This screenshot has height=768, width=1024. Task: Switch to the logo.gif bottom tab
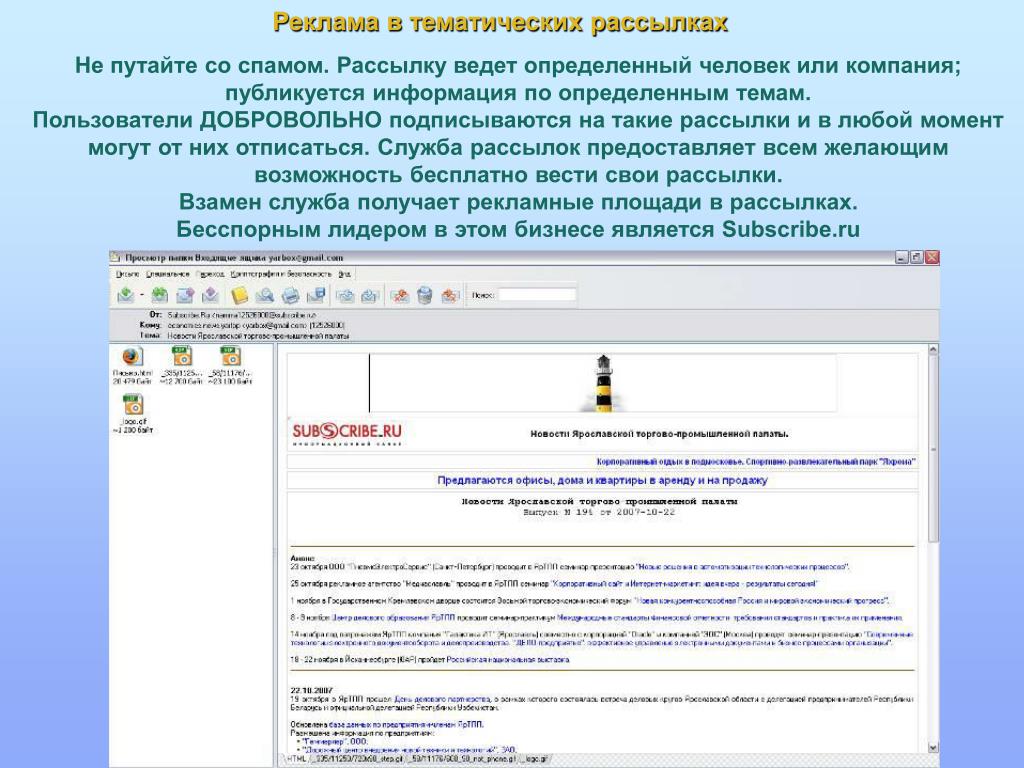tap(534, 759)
